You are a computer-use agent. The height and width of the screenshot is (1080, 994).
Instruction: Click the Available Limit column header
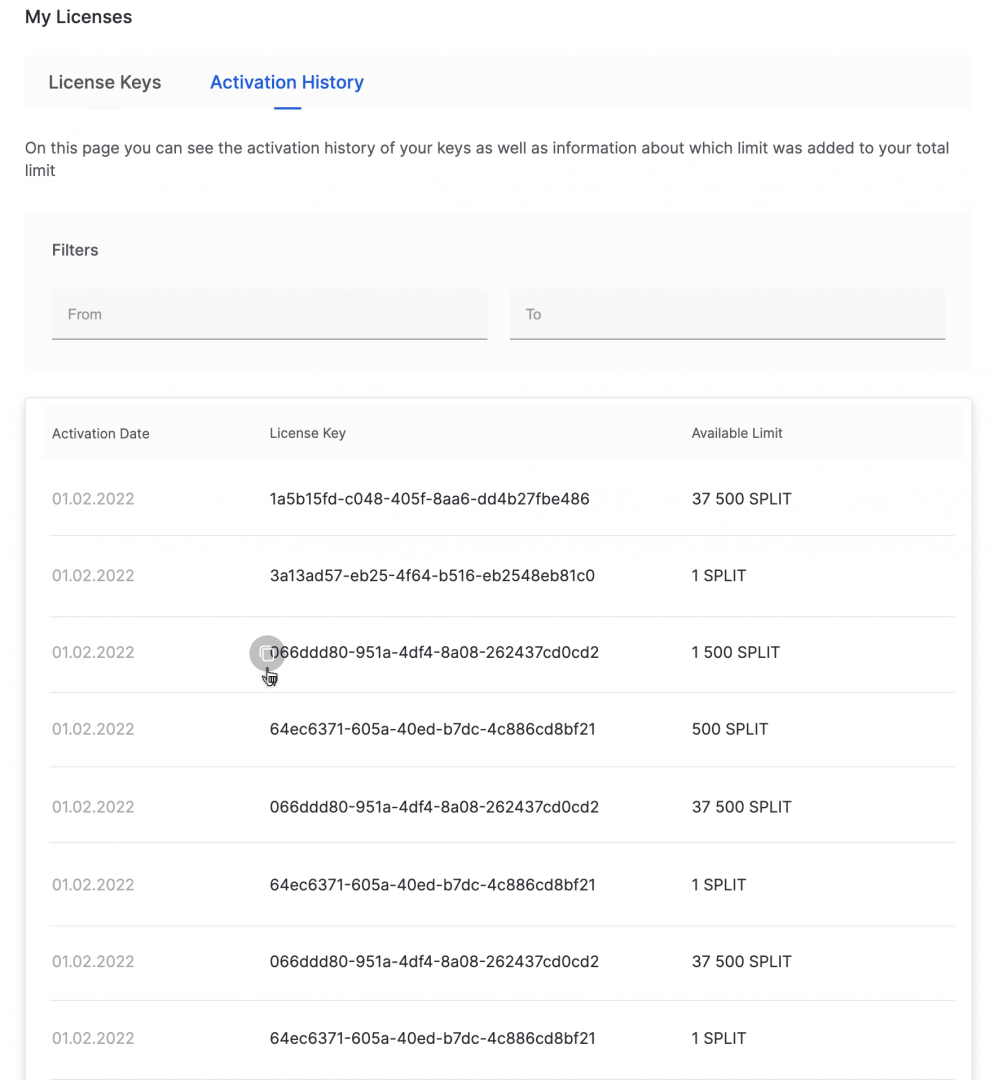737,434
